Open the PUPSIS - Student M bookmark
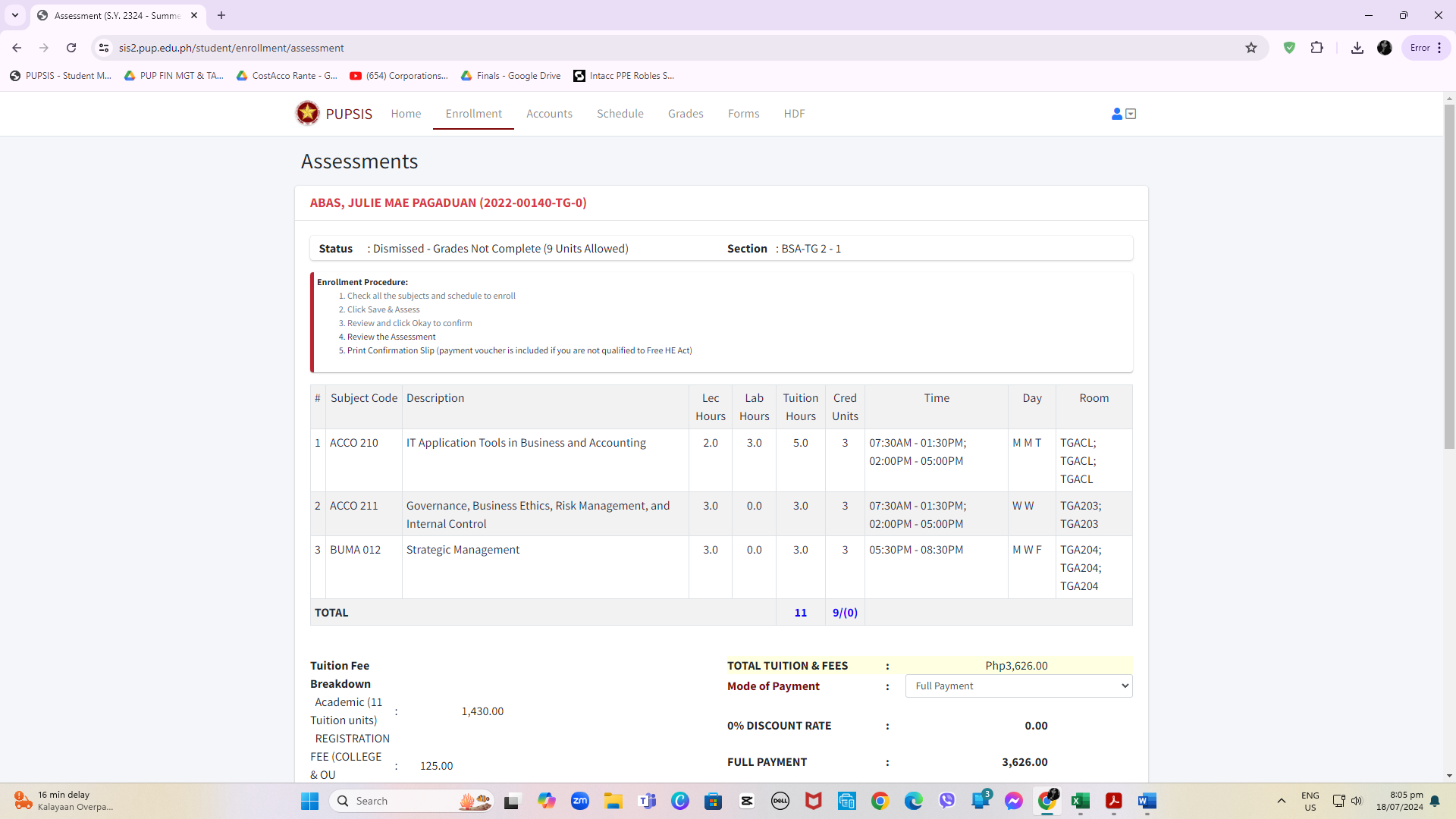This screenshot has width=1456, height=819. (61, 75)
